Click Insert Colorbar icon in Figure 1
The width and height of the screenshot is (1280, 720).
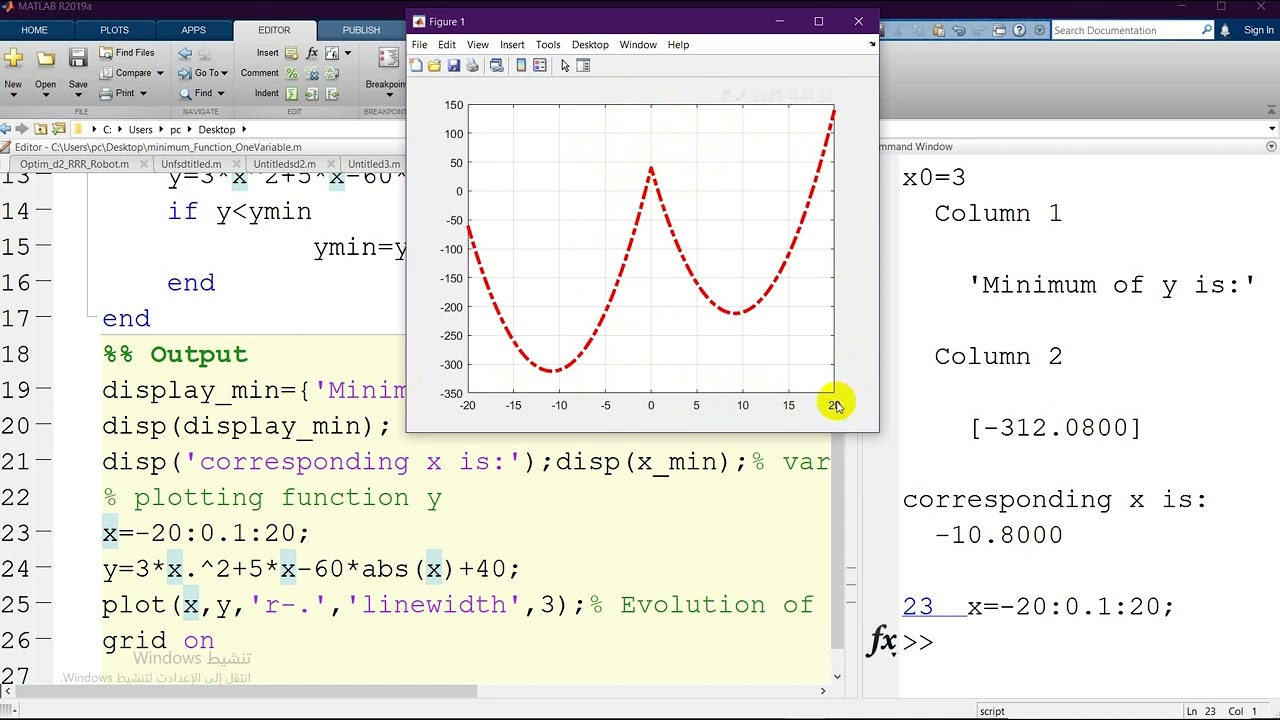tap(521, 65)
